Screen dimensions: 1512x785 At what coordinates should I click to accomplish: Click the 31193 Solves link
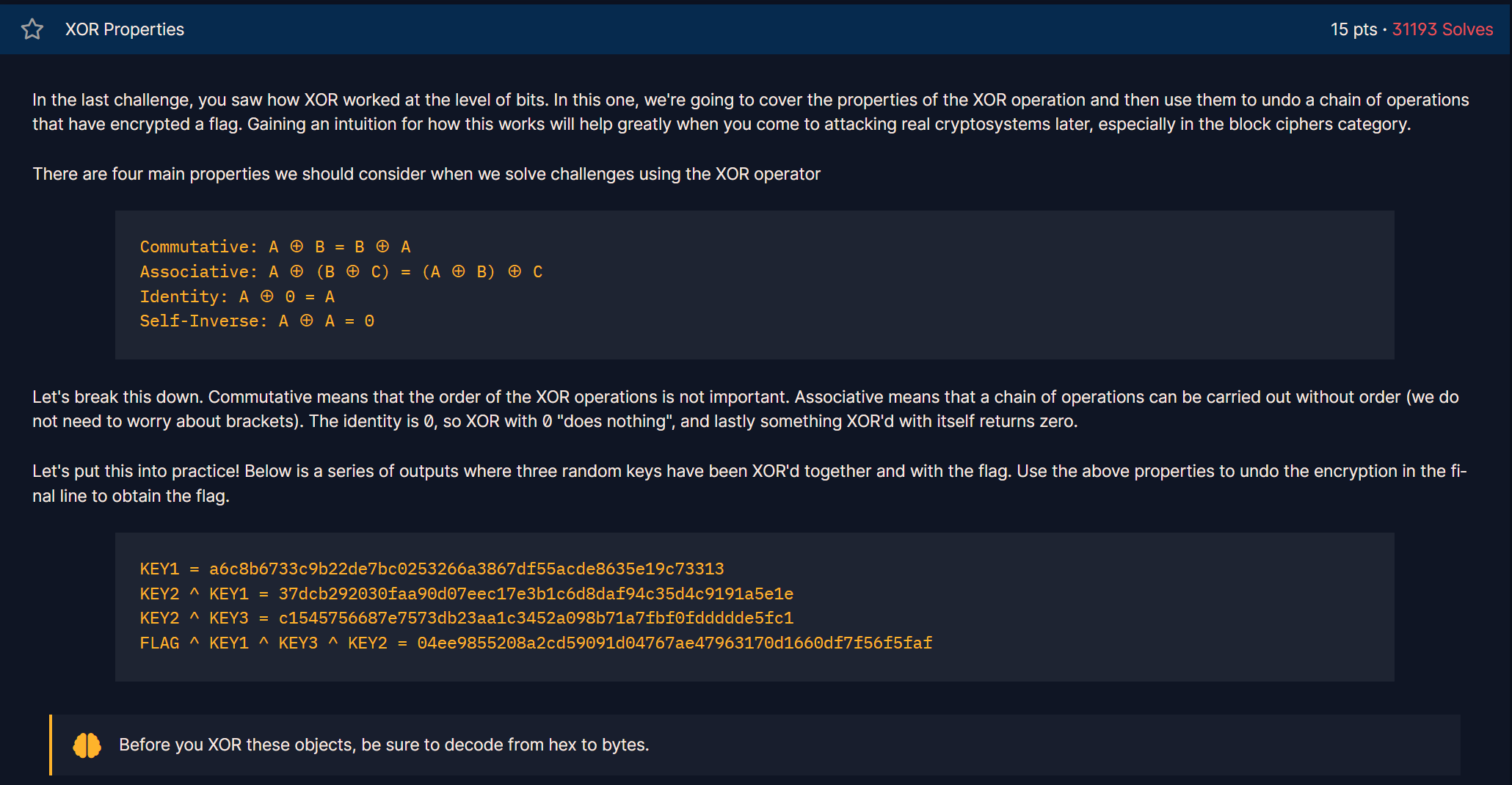(x=1442, y=29)
